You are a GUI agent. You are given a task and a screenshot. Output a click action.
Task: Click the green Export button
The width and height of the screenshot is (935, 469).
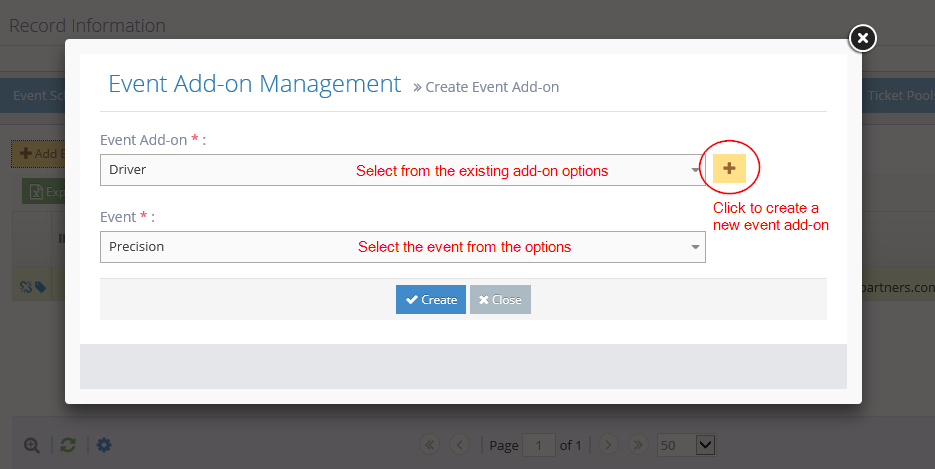click(x=44, y=192)
